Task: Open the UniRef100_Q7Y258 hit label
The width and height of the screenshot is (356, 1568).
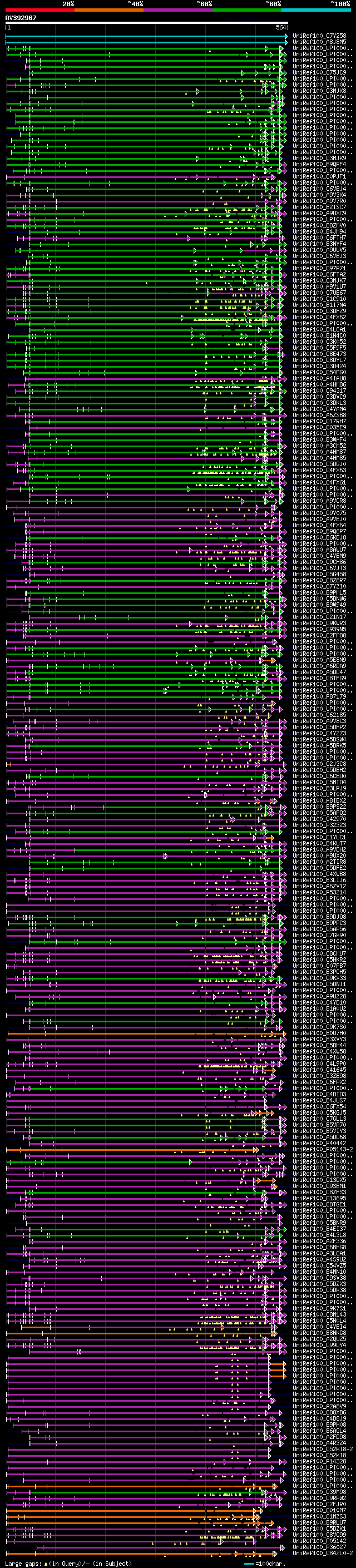Action: tap(319, 36)
